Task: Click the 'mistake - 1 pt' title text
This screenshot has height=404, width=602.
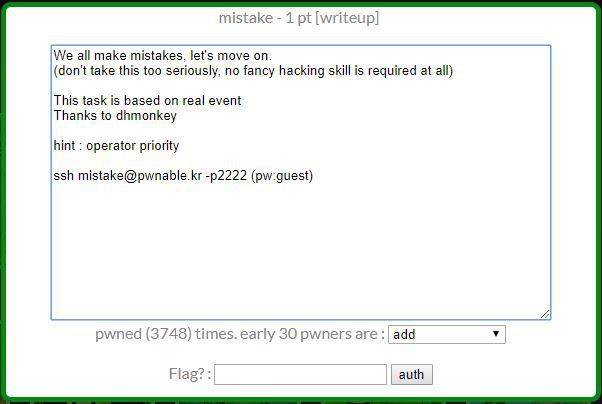Action: tap(265, 18)
